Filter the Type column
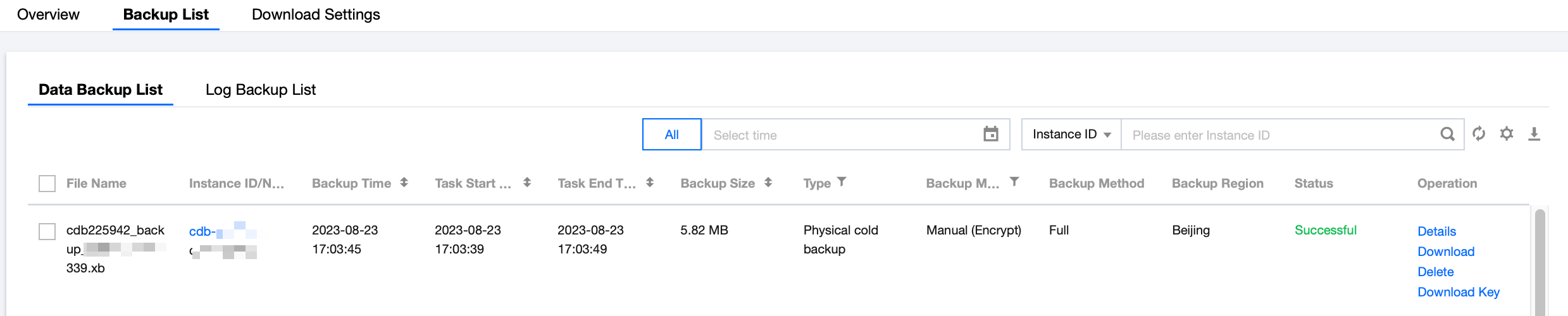 pyautogui.click(x=842, y=182)
